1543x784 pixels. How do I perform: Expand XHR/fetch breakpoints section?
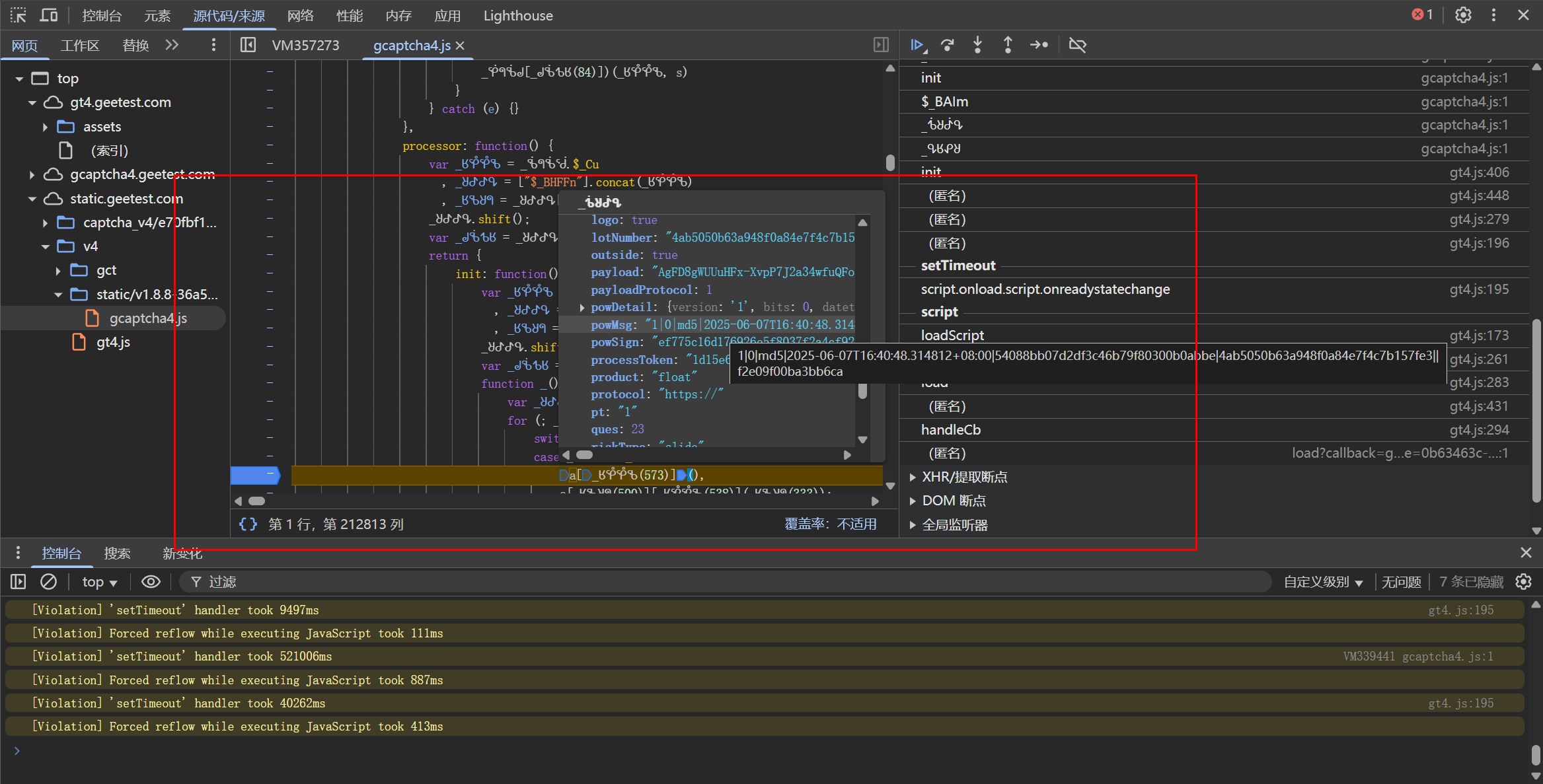tap(913, 477)
